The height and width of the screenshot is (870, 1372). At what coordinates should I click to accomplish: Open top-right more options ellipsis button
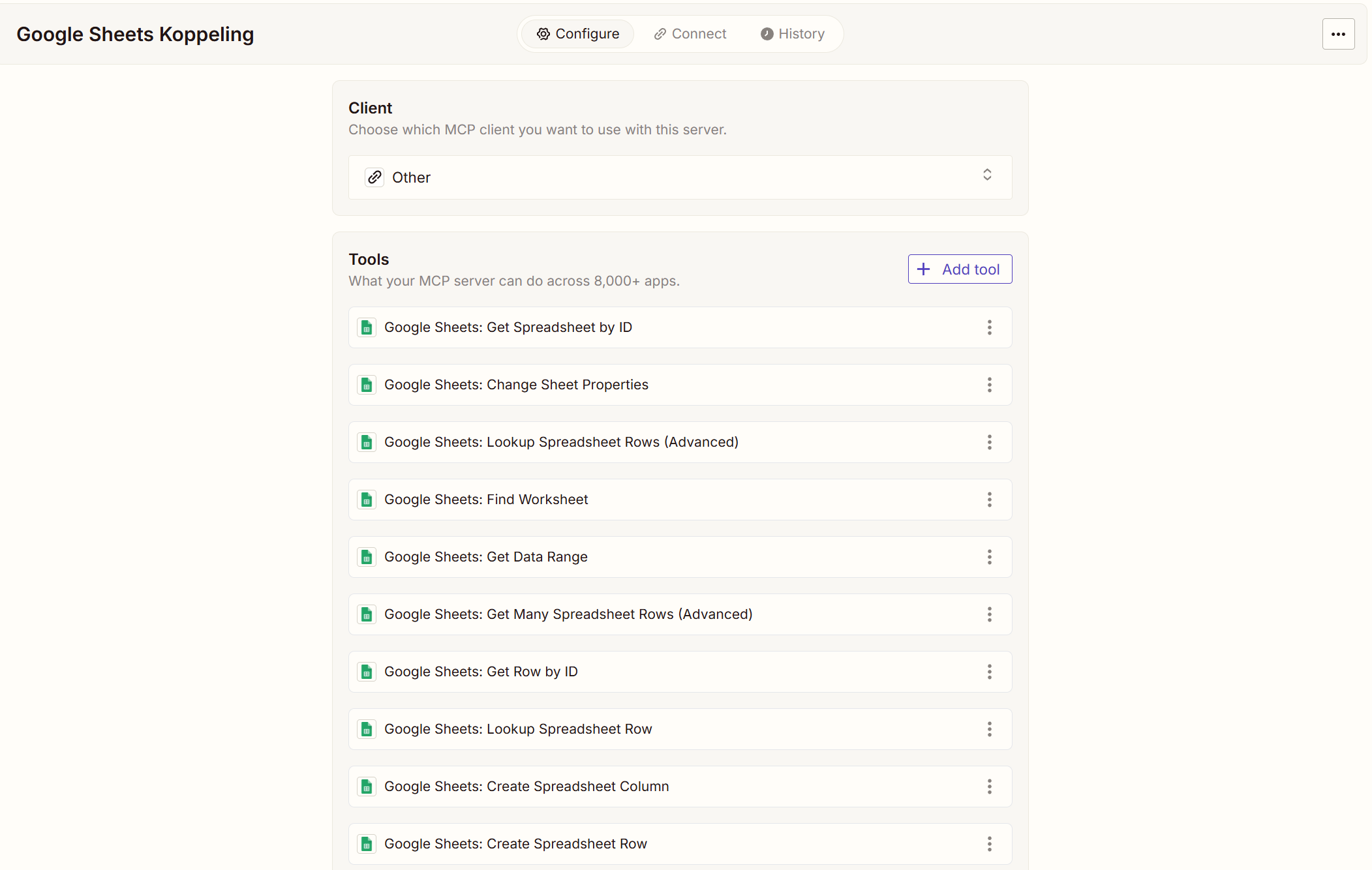click(1338, 34)
